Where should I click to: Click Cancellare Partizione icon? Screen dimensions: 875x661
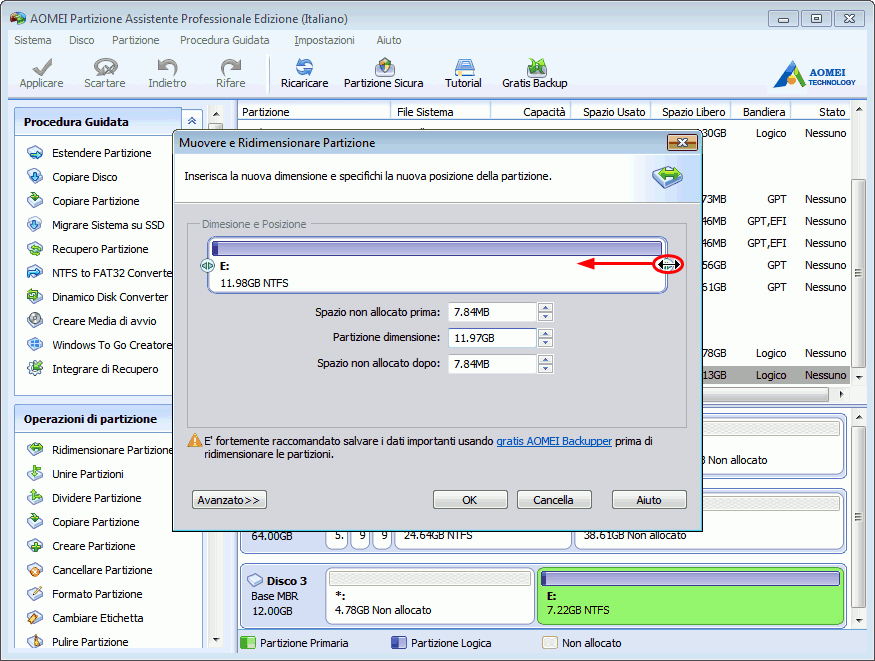pyautogui.click(x=35, y=569)
